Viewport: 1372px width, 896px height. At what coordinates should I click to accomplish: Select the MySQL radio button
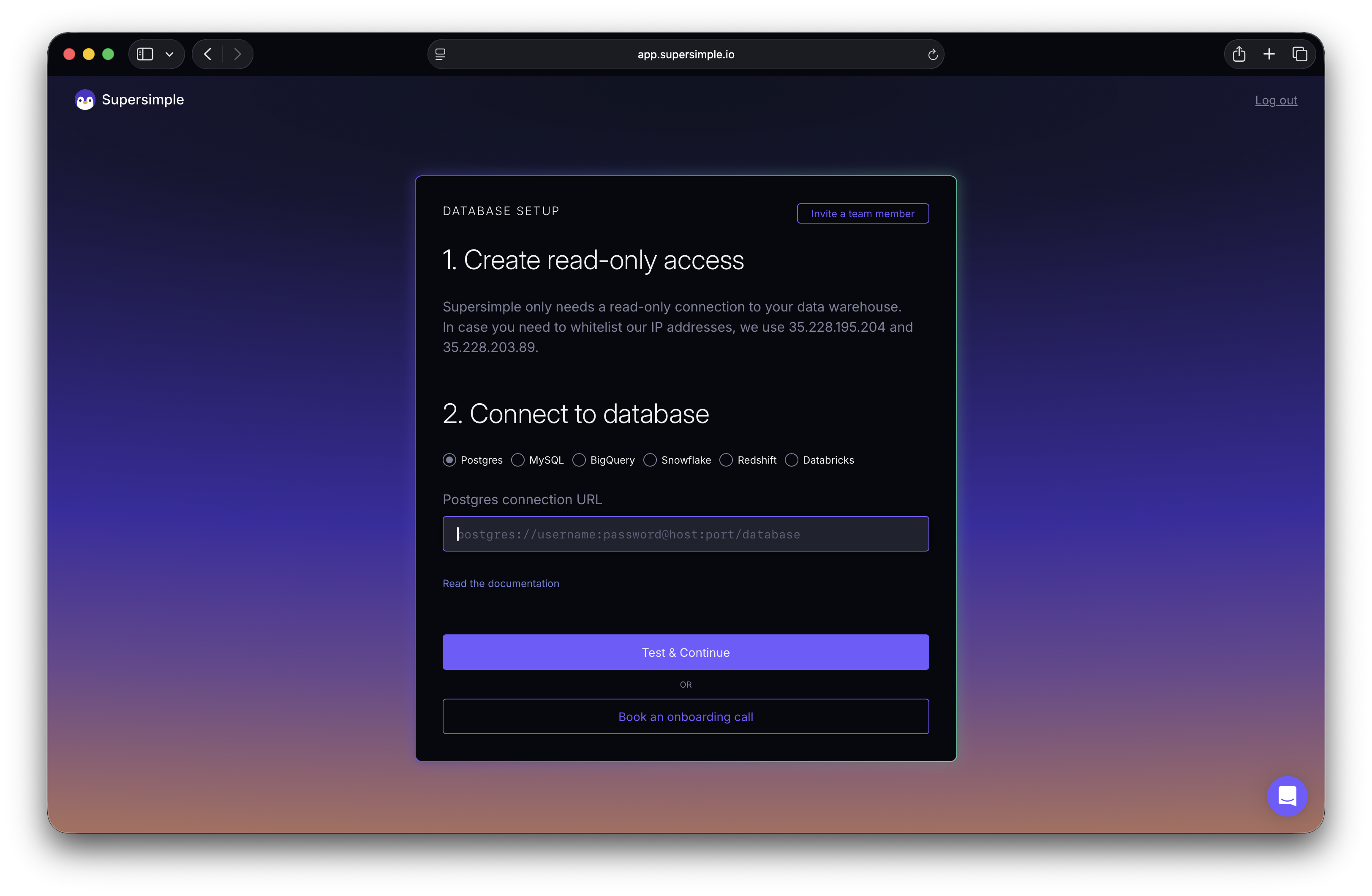click(518, 460)
